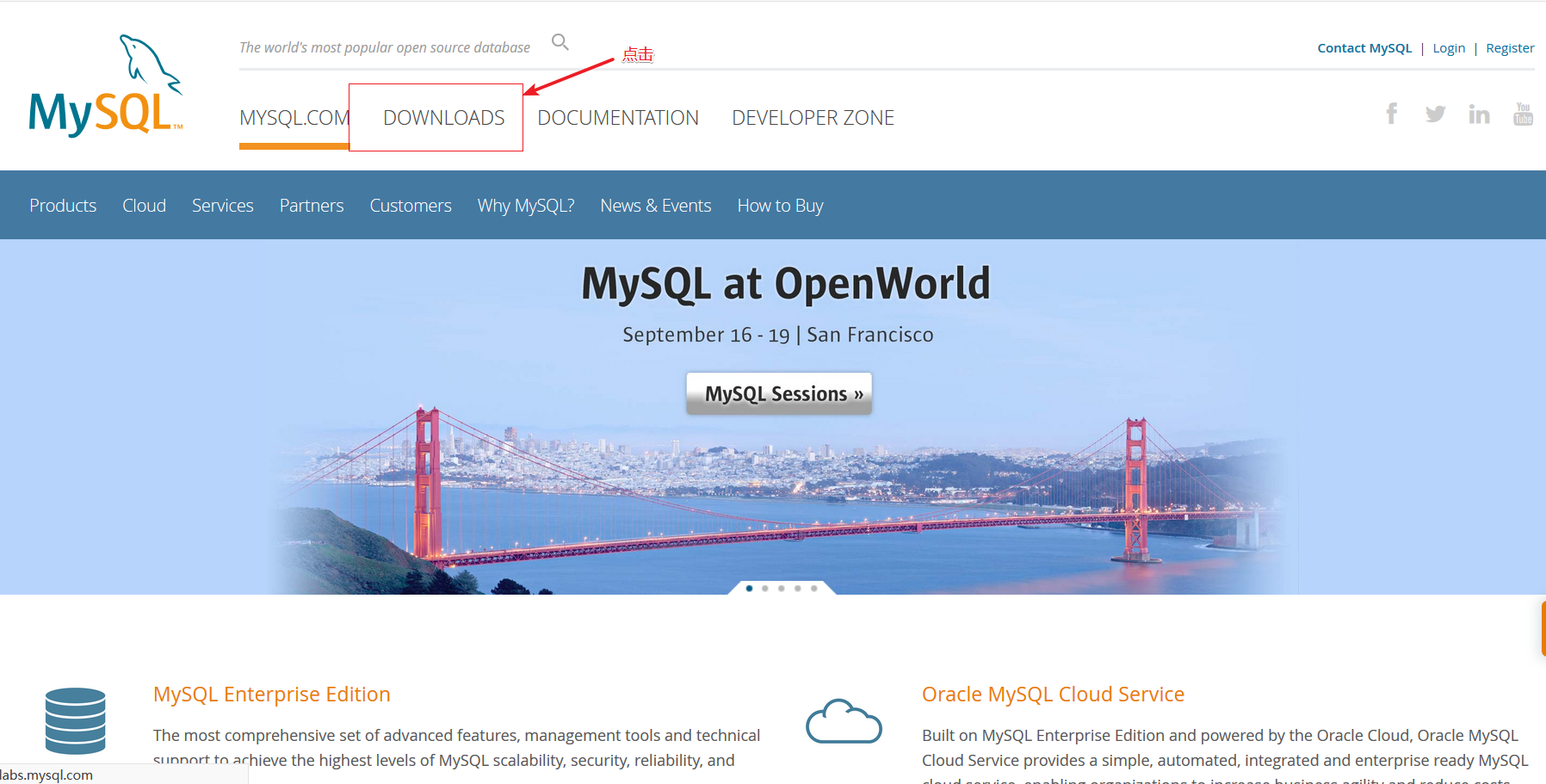Open the MYSQL.COM tab

[x=294, y=118]
